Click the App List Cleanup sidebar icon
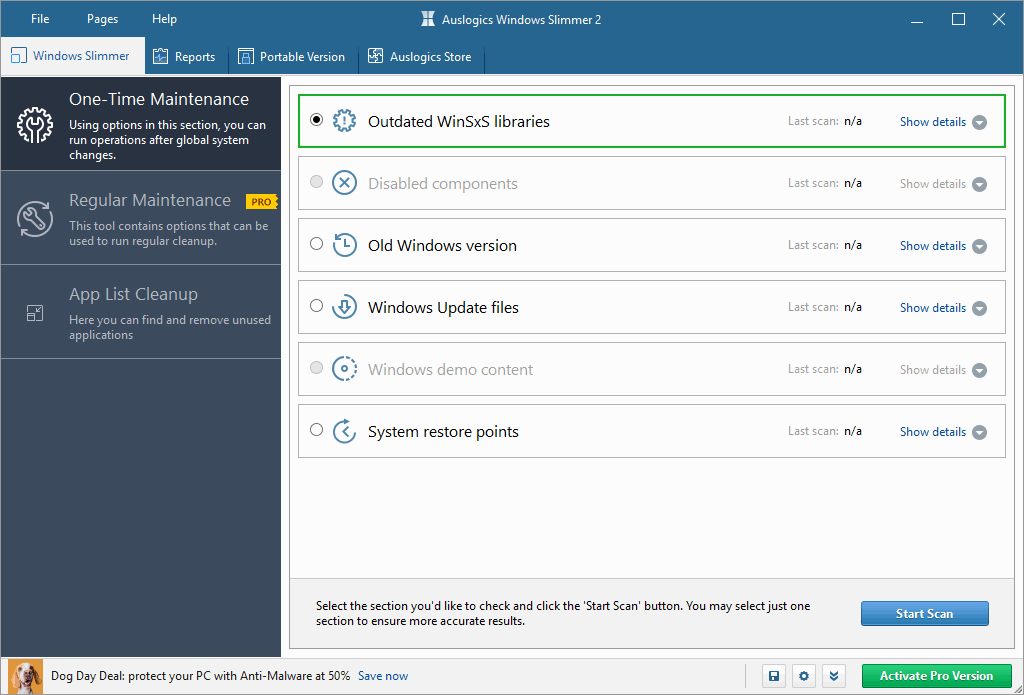 (x=35, y=313)
